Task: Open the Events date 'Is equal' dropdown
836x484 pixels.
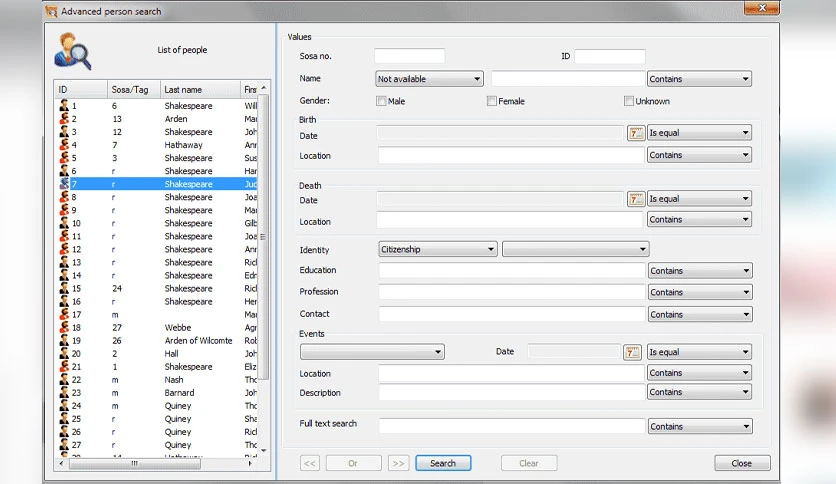Action: (x=699, y=352)
